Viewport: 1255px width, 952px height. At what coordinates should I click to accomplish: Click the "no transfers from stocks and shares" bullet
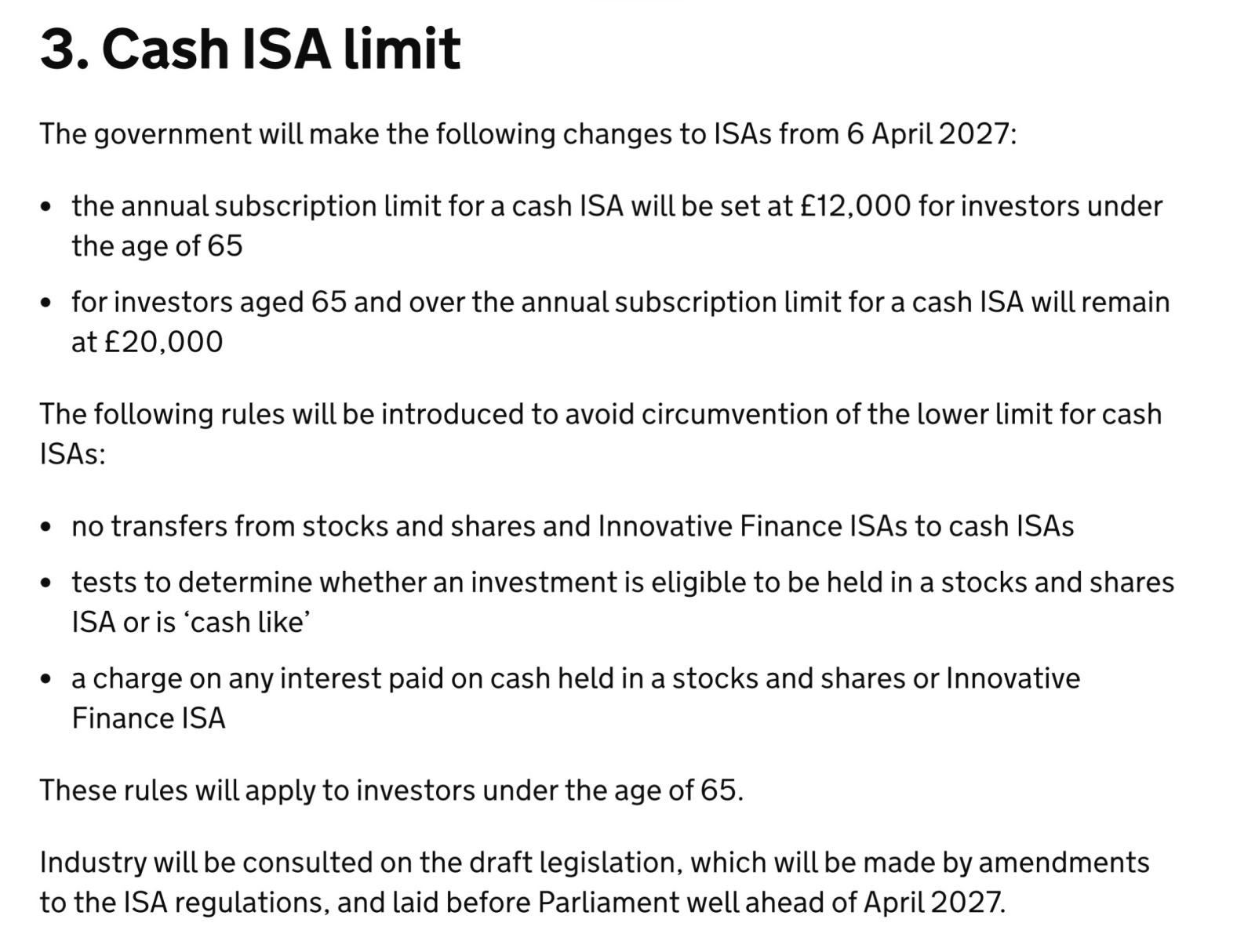click(573, 526)
